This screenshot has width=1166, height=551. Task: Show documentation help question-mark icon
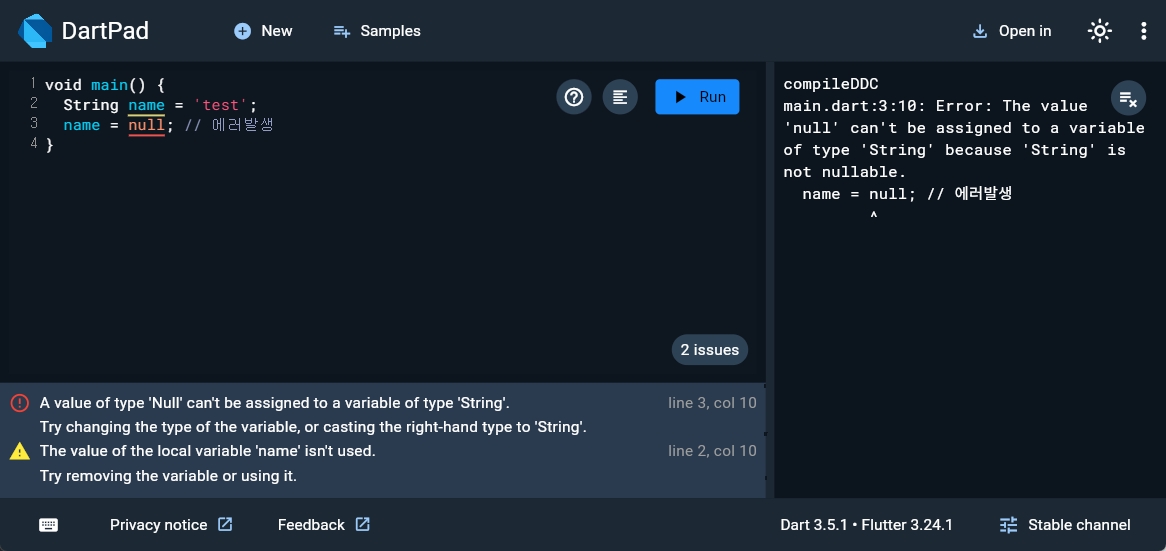coord(574,97)
